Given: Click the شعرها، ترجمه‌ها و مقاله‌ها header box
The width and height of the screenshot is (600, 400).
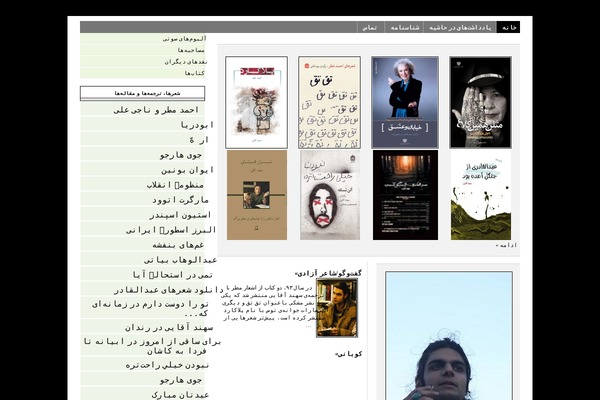Looking at the screenshot, I should (142, 93).
